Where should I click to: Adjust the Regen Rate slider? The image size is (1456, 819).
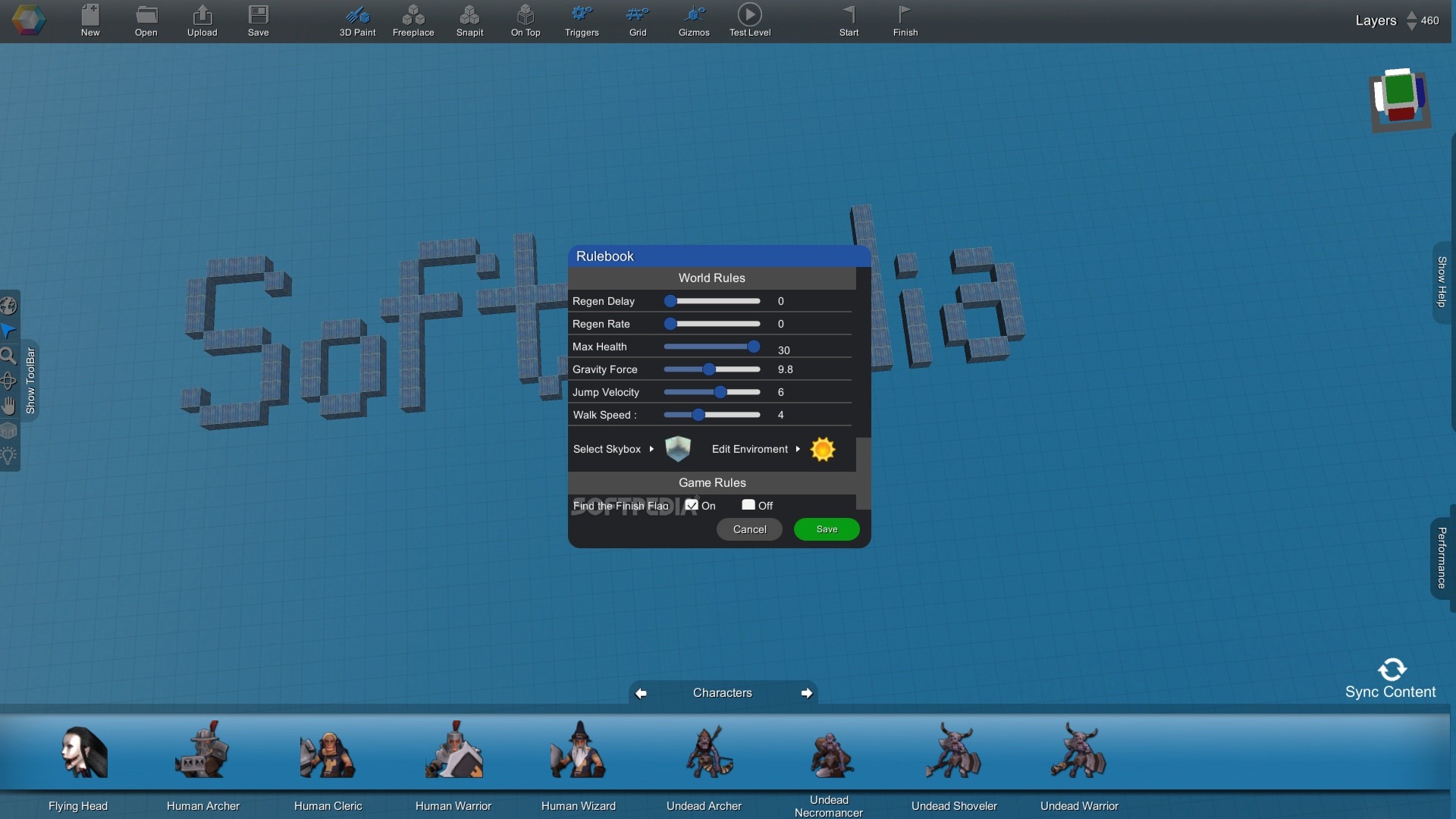point(712,324)
